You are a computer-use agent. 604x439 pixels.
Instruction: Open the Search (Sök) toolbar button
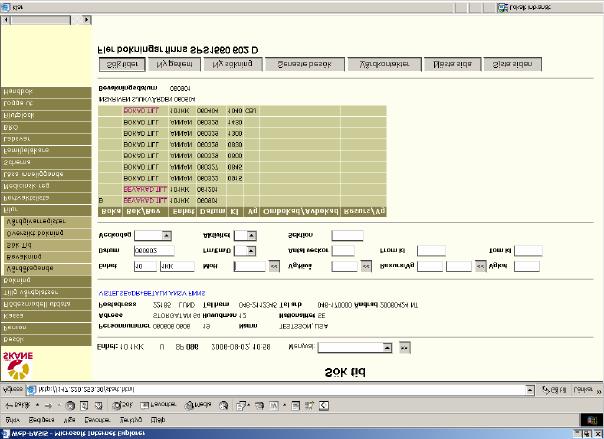pos(122,405)
